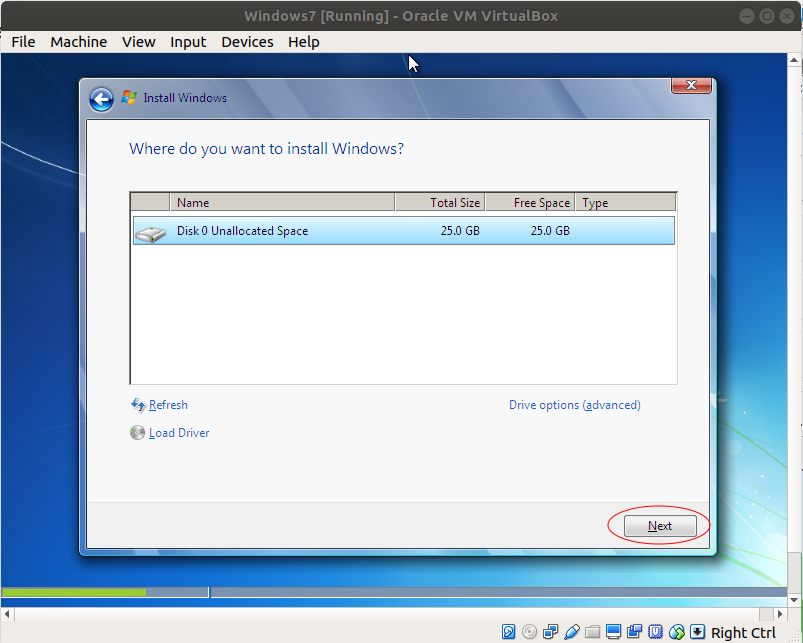Open hard disk activity indicator in VirtualBox status bar

coord(508,632)
